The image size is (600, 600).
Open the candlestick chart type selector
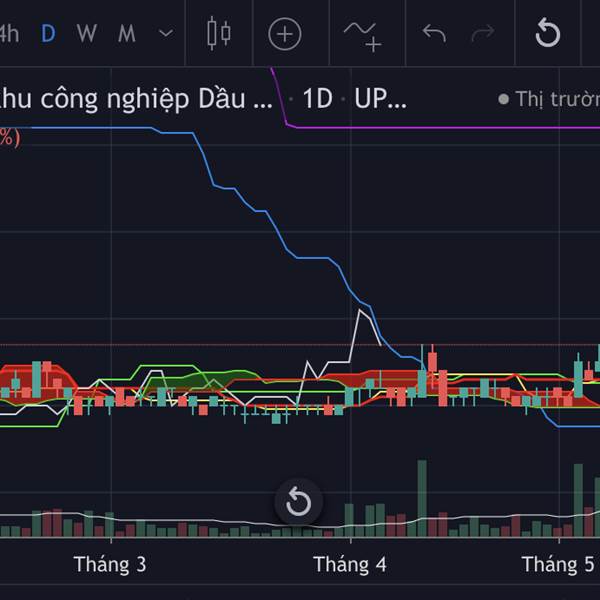(x=219, y=33)
